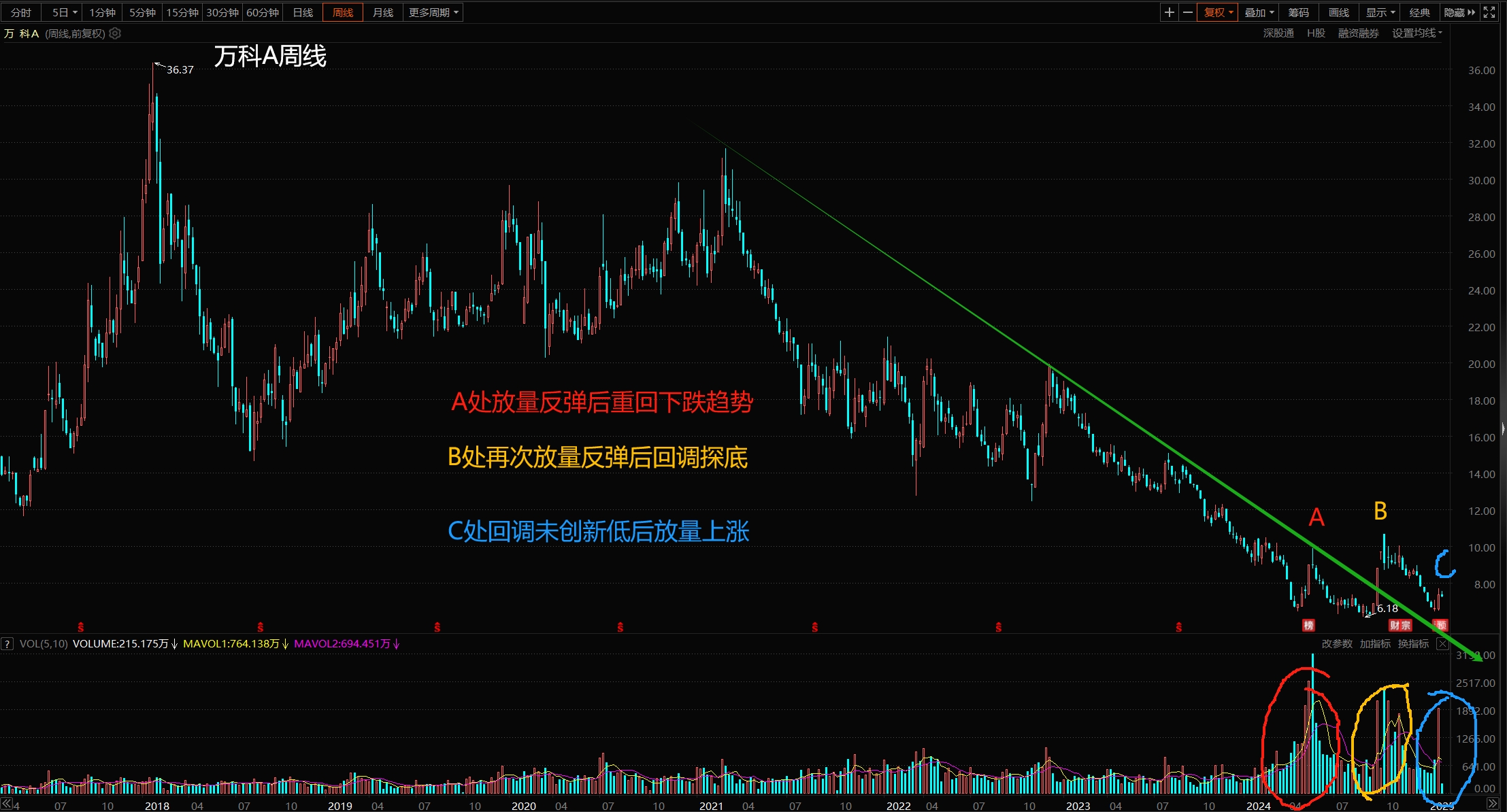Click the 2018 year label on time axis
1507x812 pixels.
[157, 806]
